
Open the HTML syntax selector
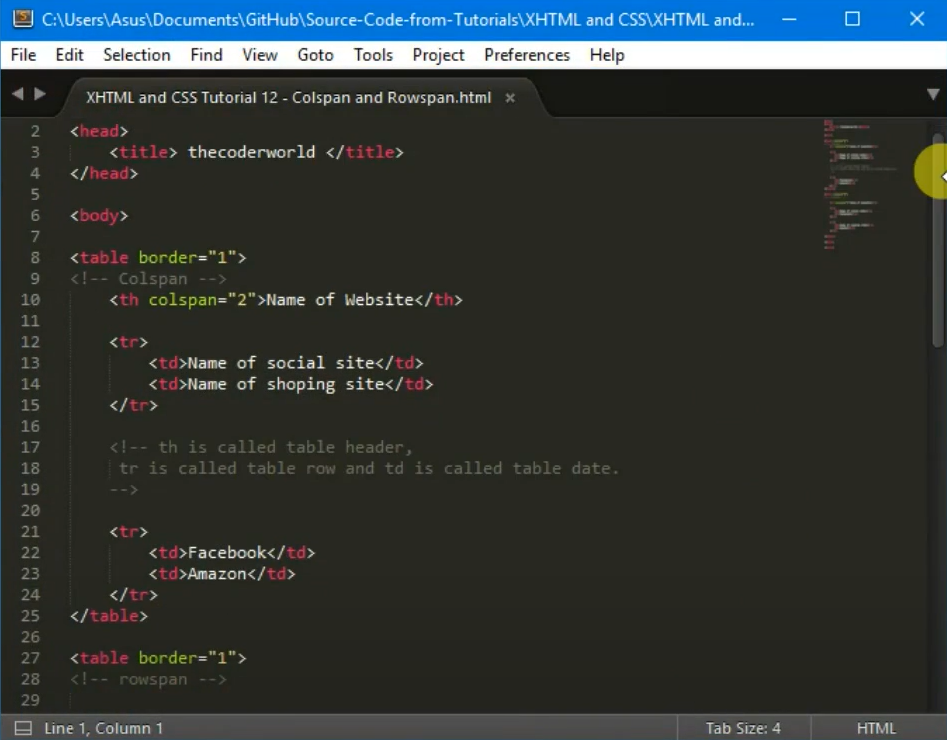click(875, 728)
